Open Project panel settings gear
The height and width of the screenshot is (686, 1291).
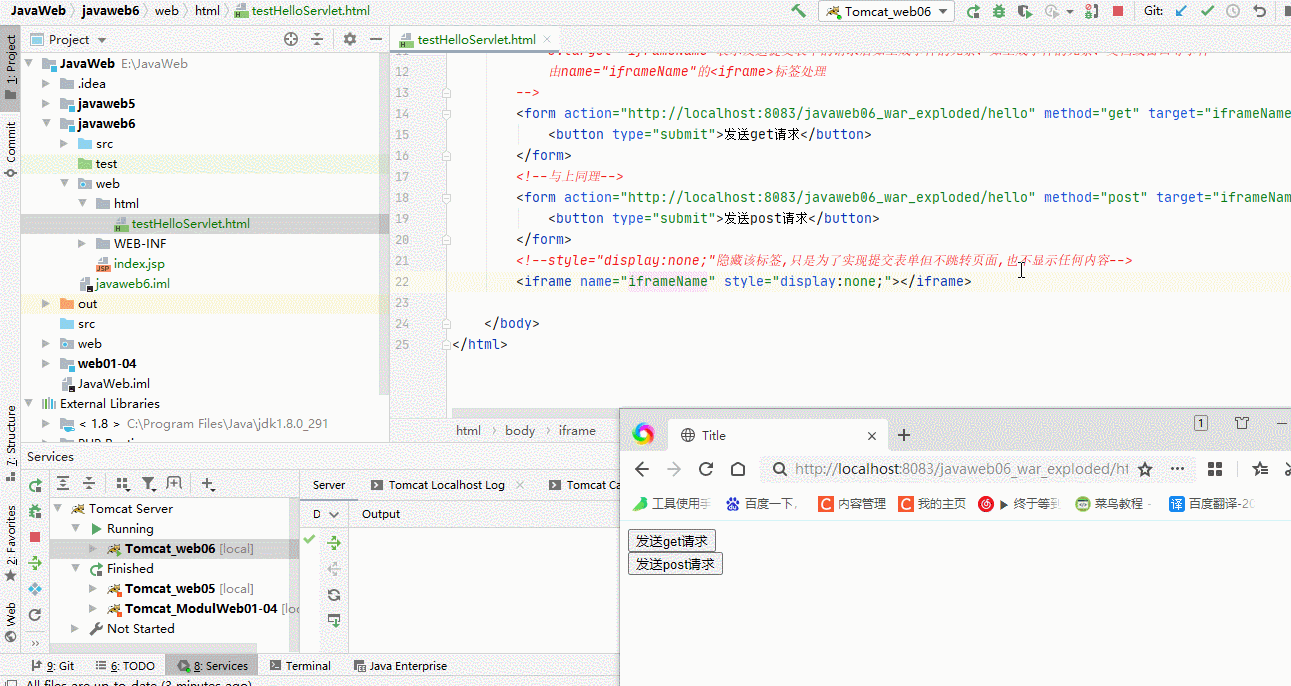[x=349, y=39]
